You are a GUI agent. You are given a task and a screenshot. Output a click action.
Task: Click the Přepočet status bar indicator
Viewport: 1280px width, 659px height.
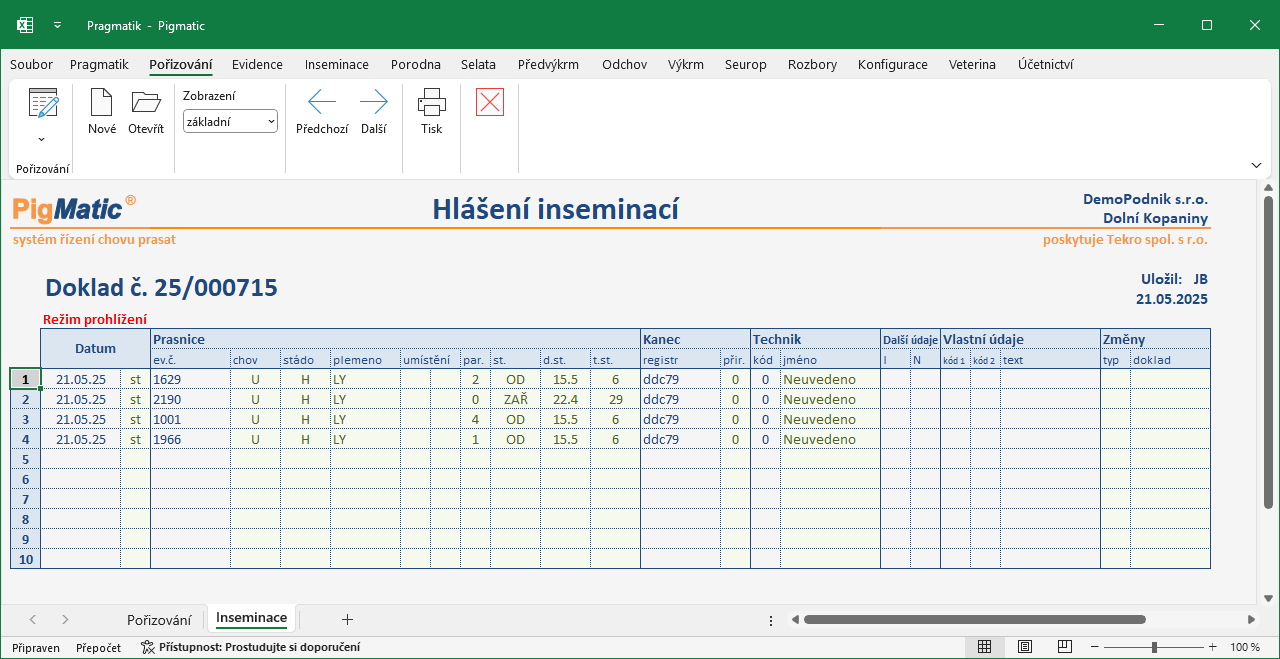[x=98, y=647]
